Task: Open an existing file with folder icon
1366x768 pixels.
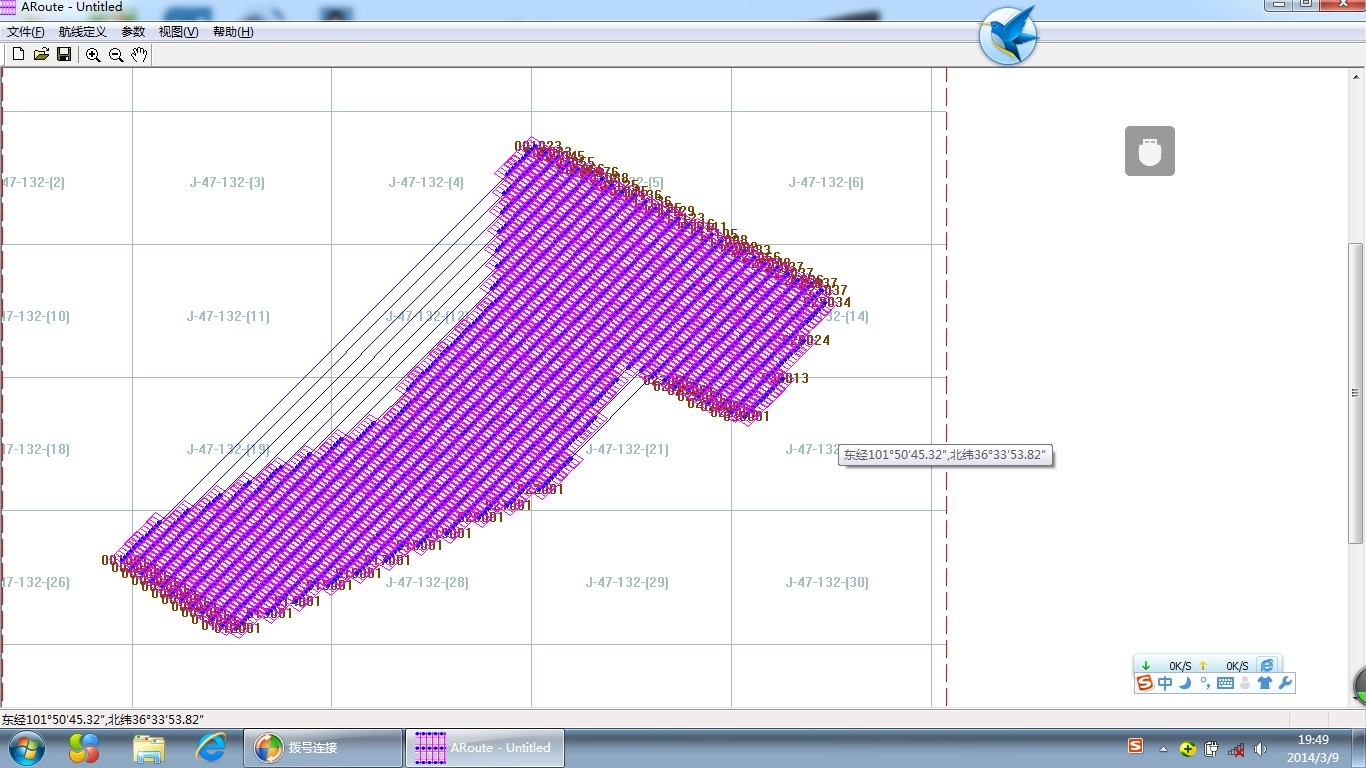Action: (41, 54)
